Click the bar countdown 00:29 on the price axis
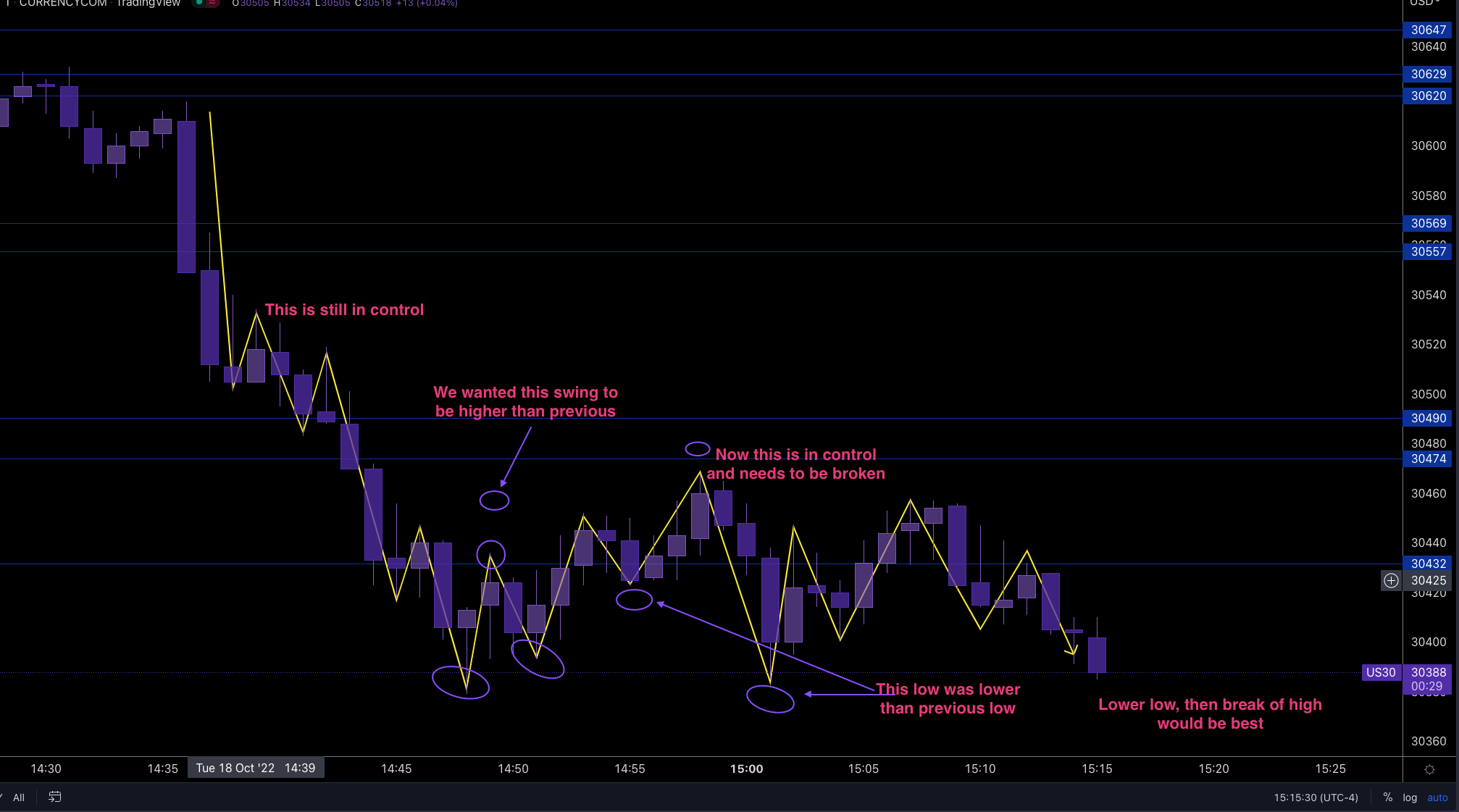The image size is (1459, 812). (x=1427, y=685)
